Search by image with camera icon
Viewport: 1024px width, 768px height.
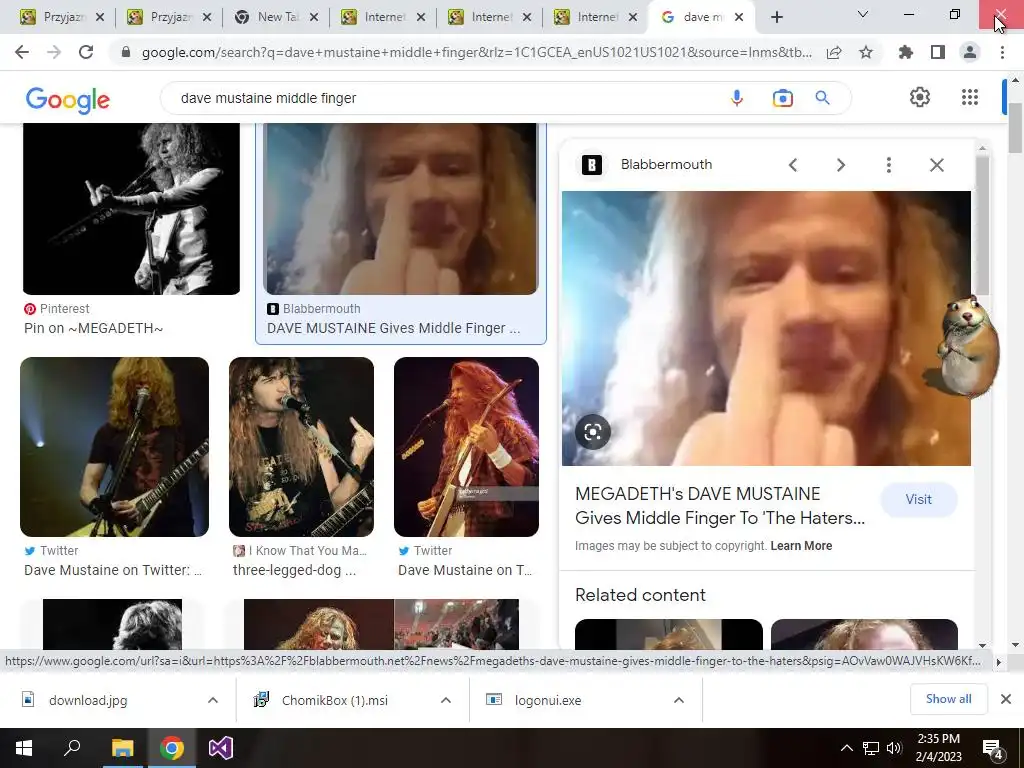click(782, 98)
